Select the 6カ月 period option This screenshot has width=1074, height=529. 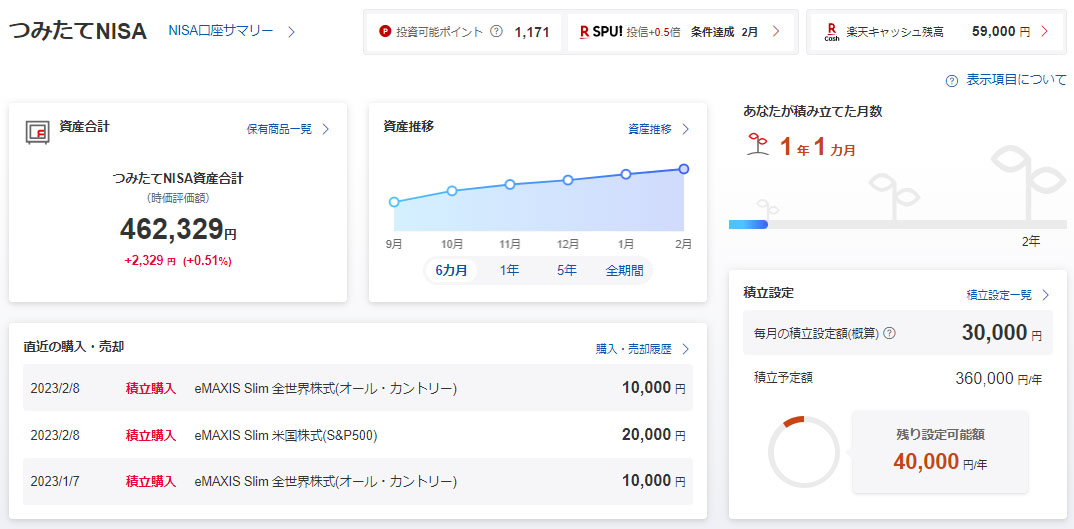tap(451, 270)
